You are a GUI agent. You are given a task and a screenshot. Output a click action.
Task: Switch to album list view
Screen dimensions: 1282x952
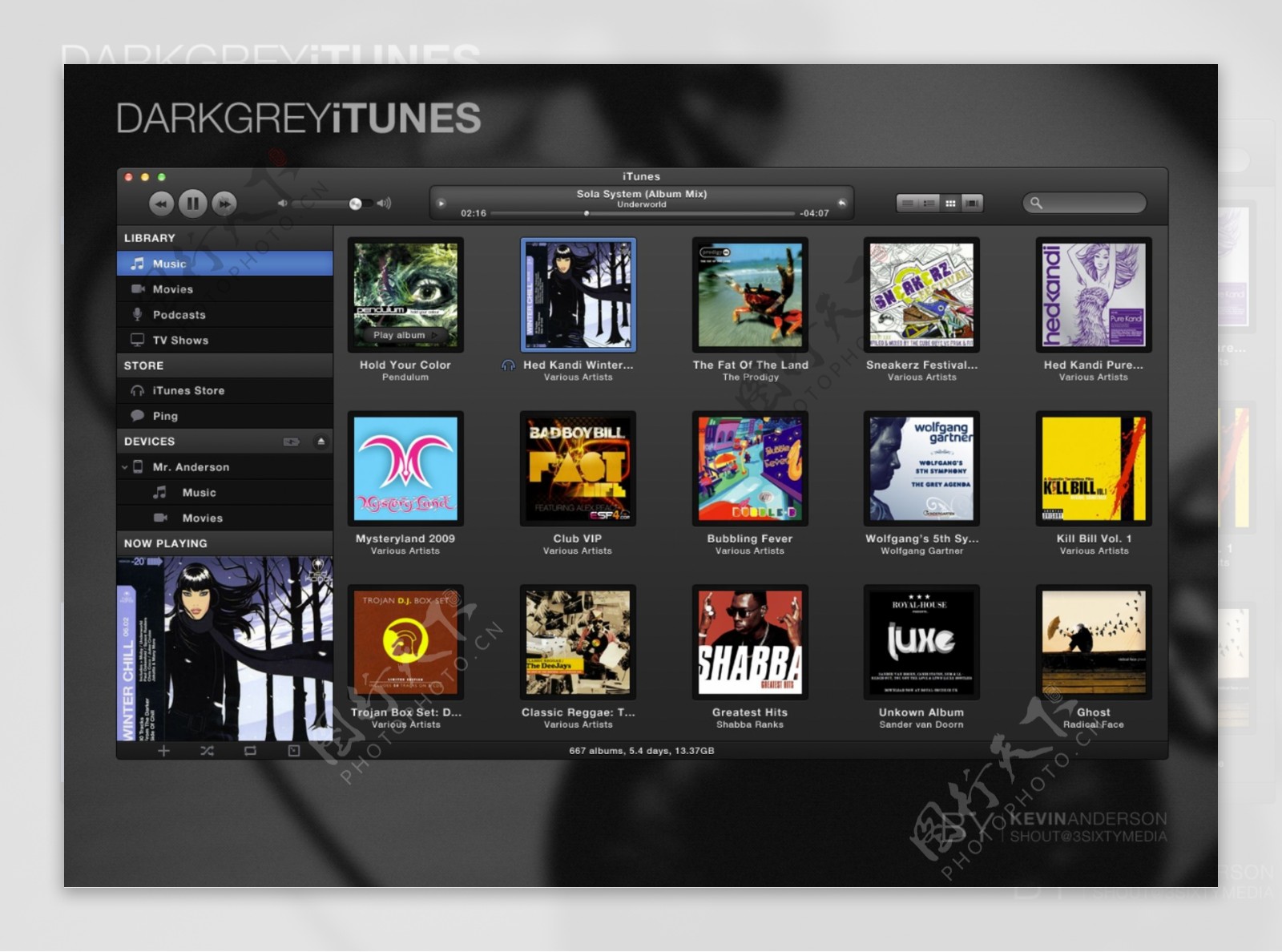click(x=929, y=204)
